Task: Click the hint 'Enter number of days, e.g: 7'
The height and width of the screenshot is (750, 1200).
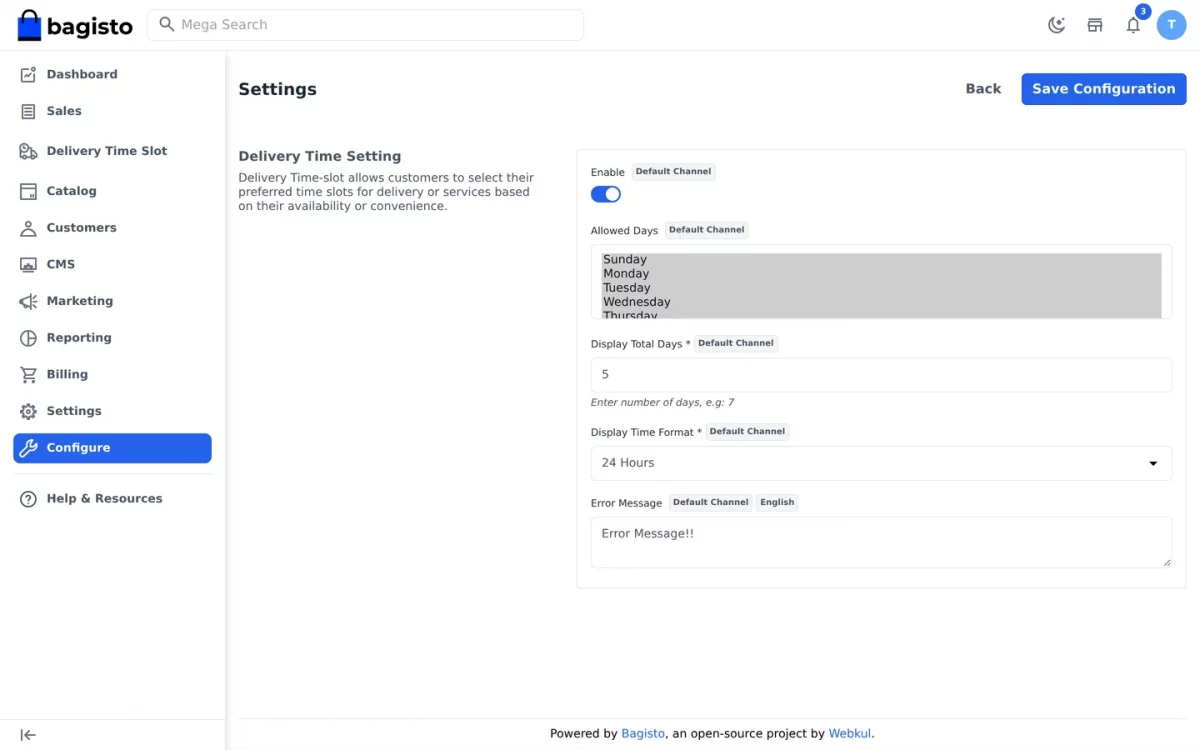Action: point(662,402)
